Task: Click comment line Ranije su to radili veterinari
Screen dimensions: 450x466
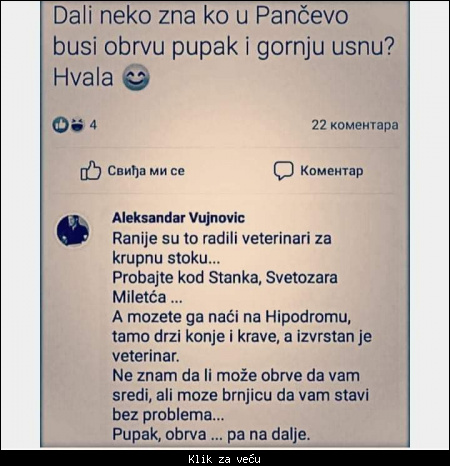Action: click(222, 238)
